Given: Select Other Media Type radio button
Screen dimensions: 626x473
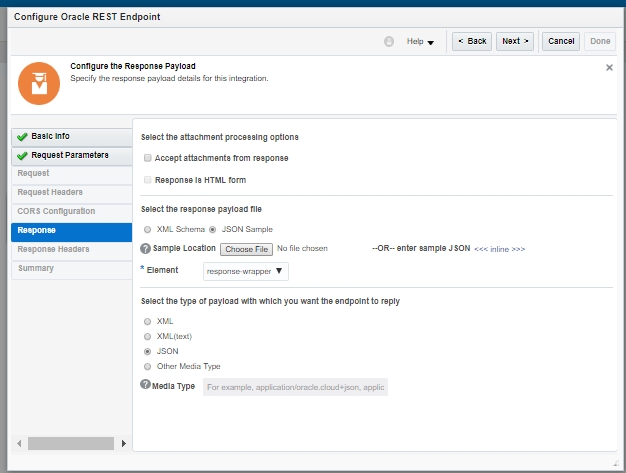Looking at the screenshot, I should 148,366.
